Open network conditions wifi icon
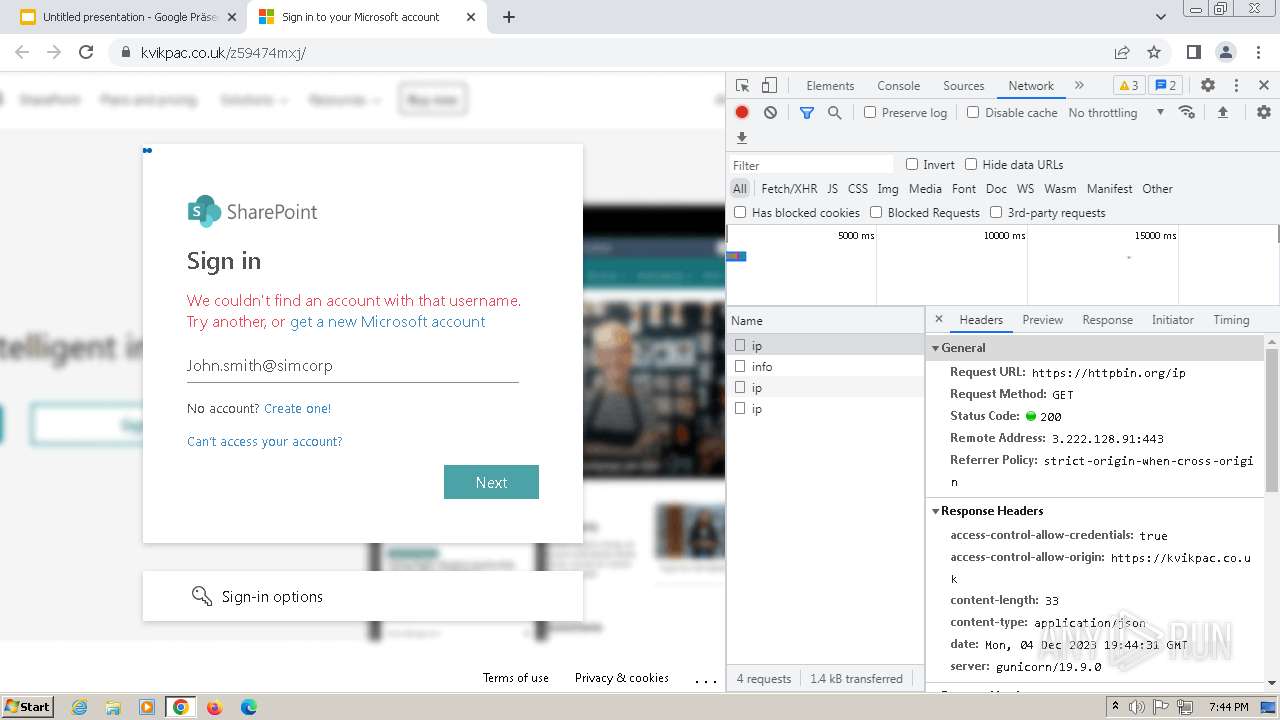Viewport: 1280px width, 720px height. pos(1187,113)
